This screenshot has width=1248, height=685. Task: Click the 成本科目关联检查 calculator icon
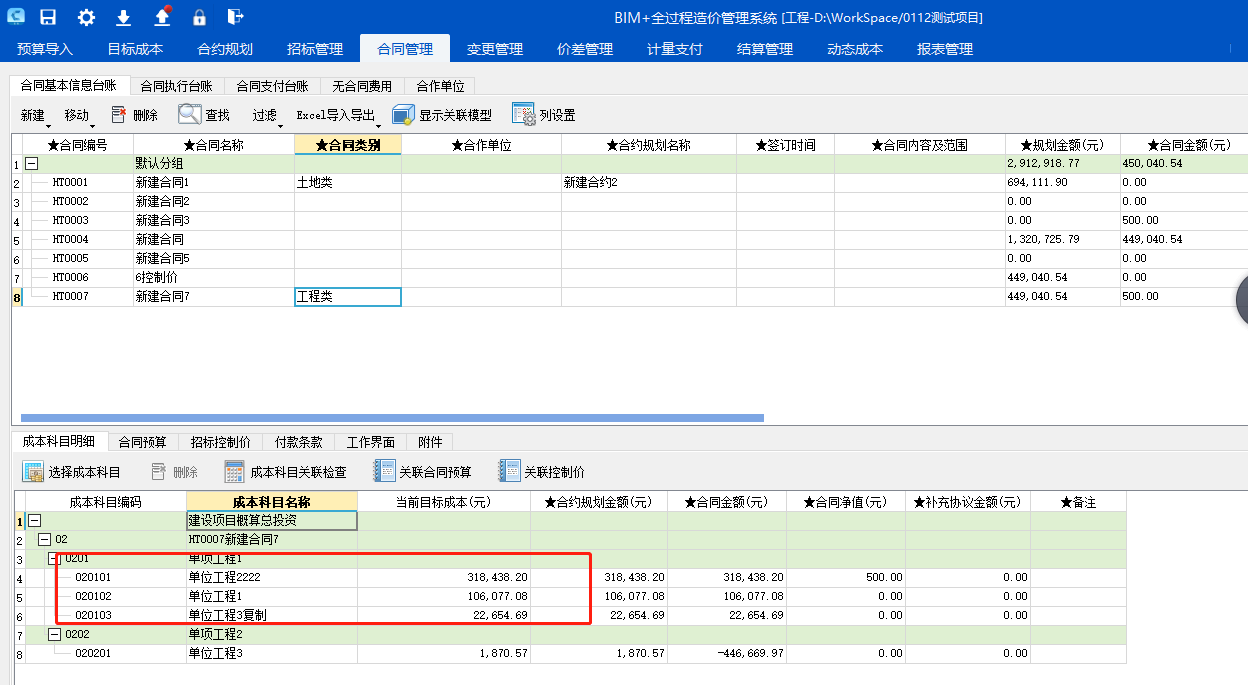[235, 472]
